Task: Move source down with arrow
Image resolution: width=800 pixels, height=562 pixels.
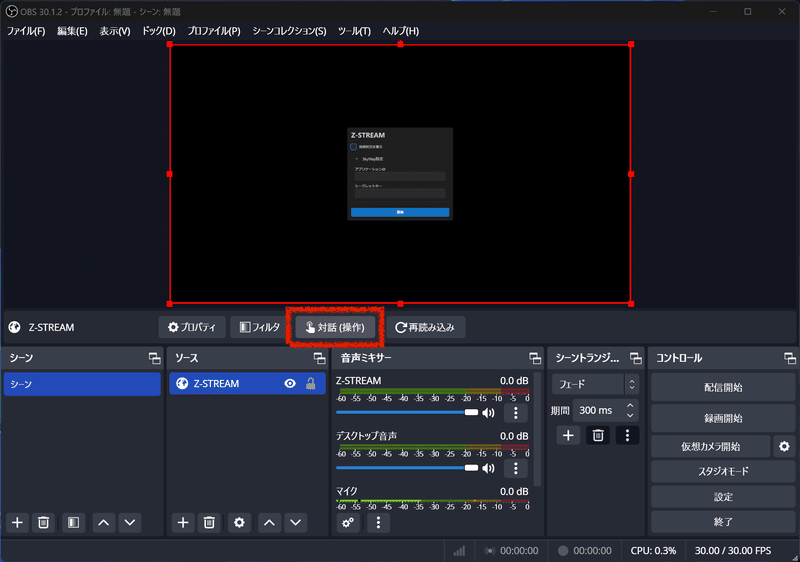Action: (295, 523)
